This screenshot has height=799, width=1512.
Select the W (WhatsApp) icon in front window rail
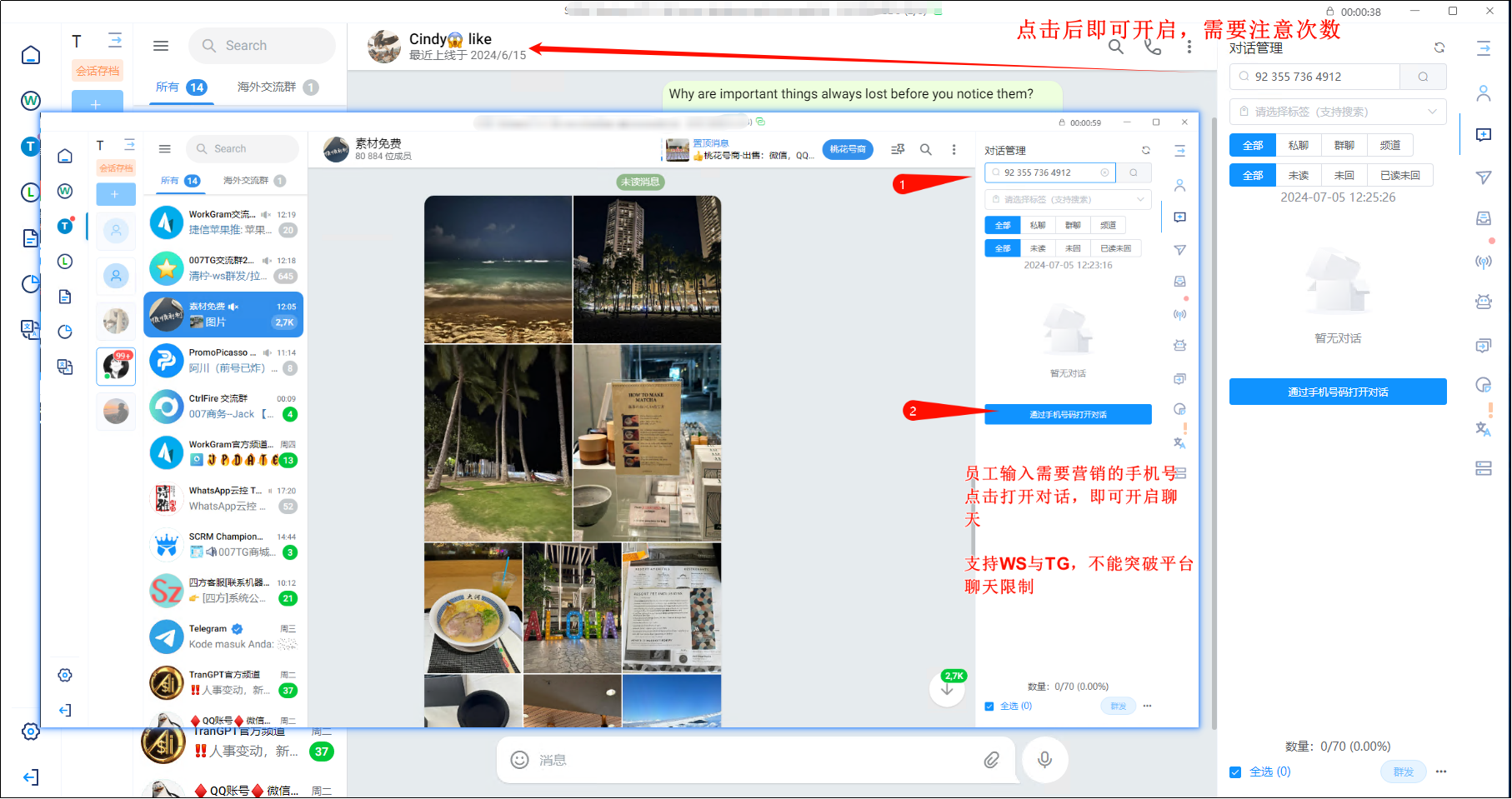[x=65, y=191]
